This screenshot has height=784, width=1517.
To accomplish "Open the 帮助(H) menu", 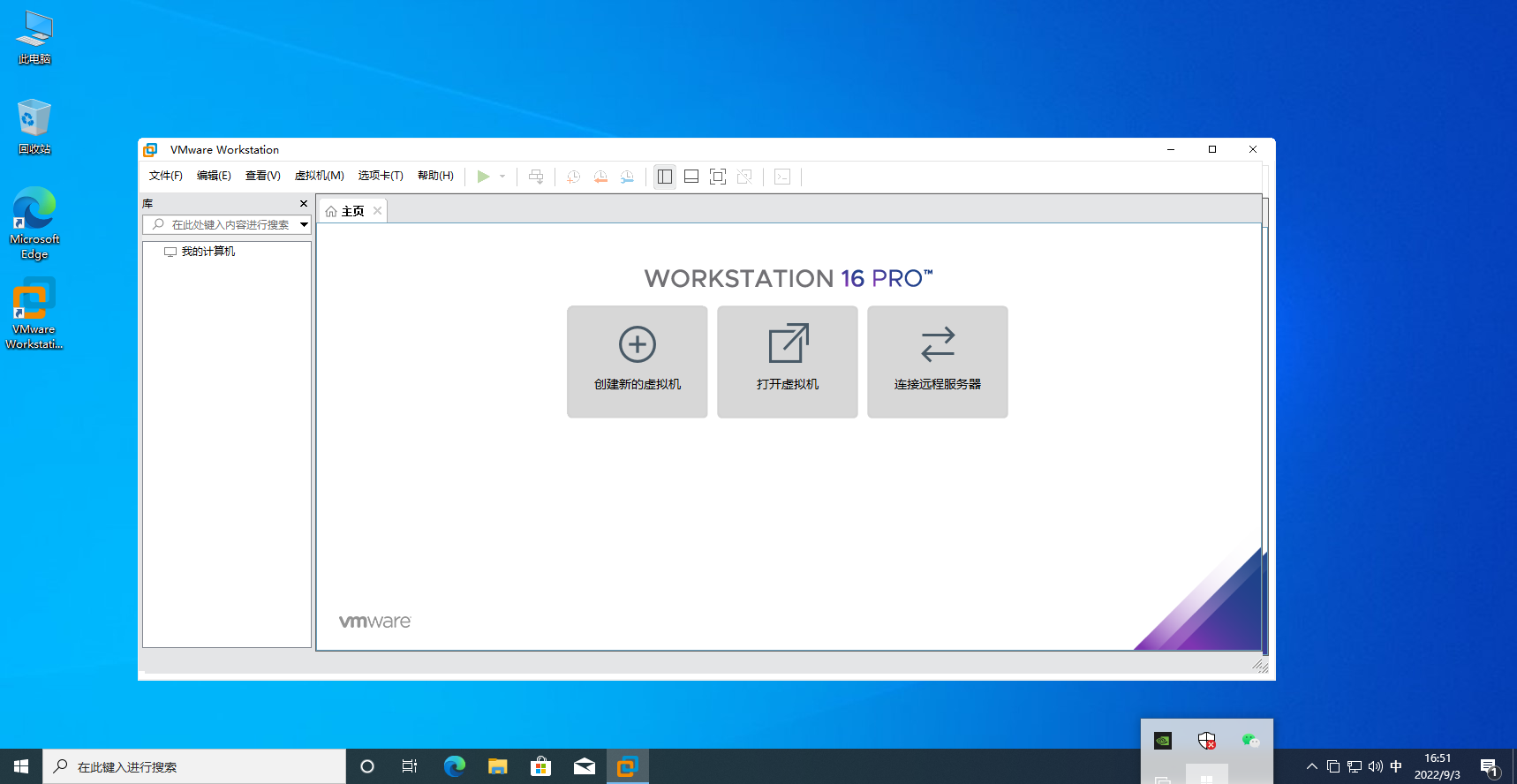I will (435, 176).
